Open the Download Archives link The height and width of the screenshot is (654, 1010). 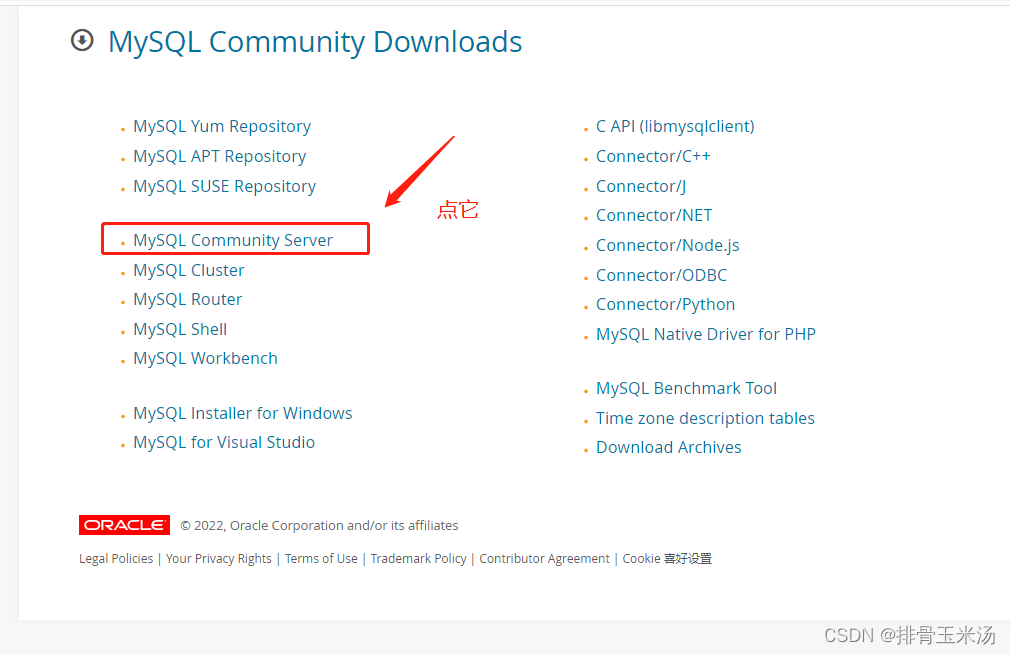669,447
